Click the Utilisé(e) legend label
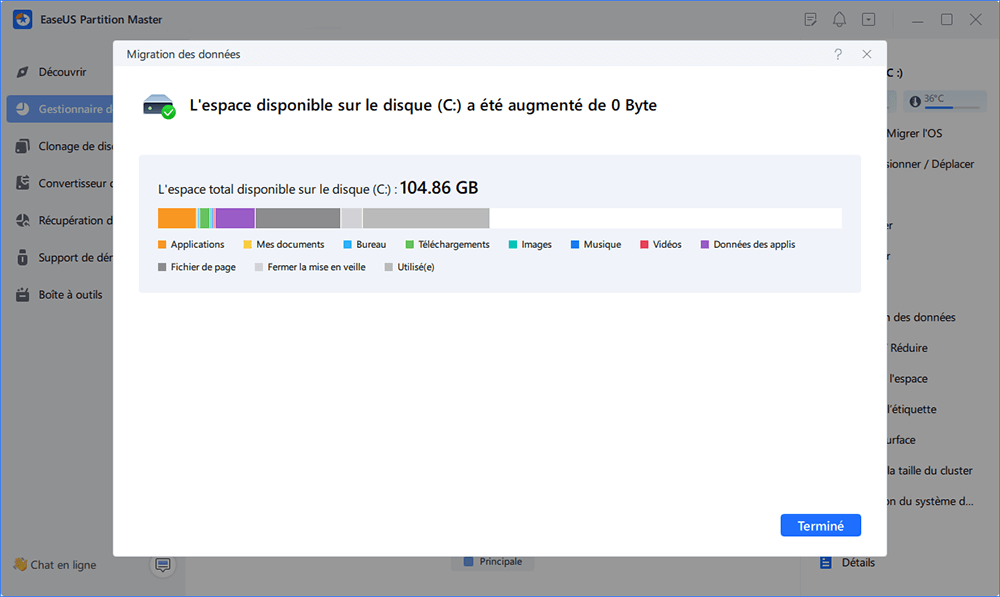The image size is (1000, 597). tap(416, 267)
